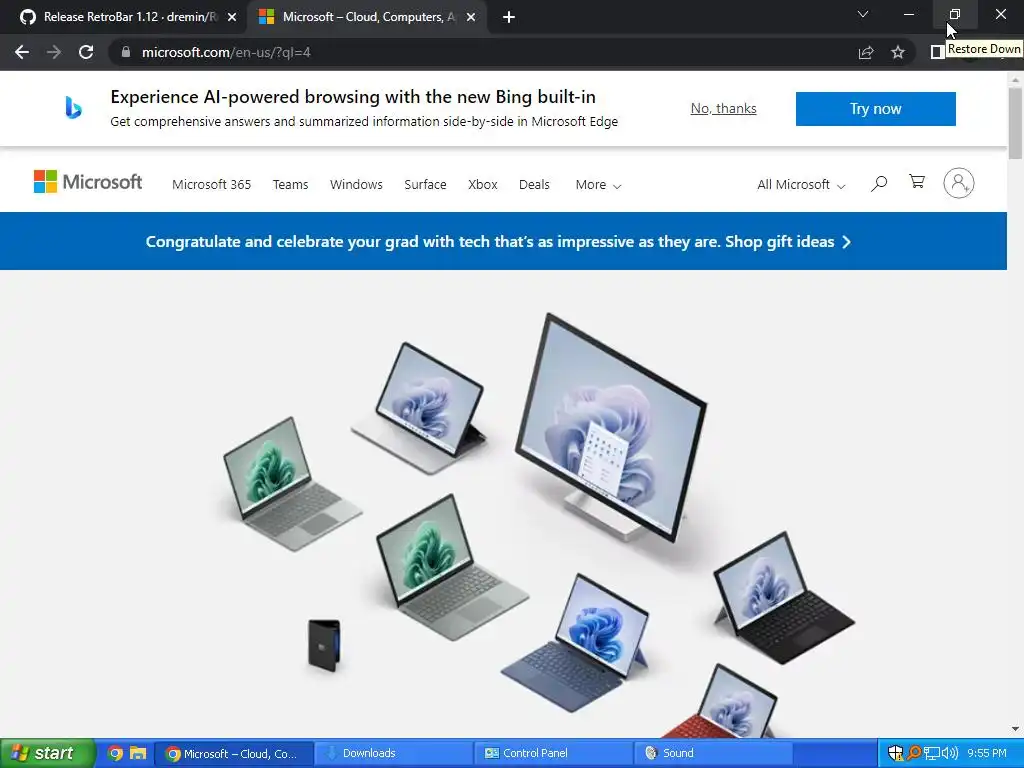Reload the page with the refresh icon
The image size is (1024, 768).
[86, 52]
